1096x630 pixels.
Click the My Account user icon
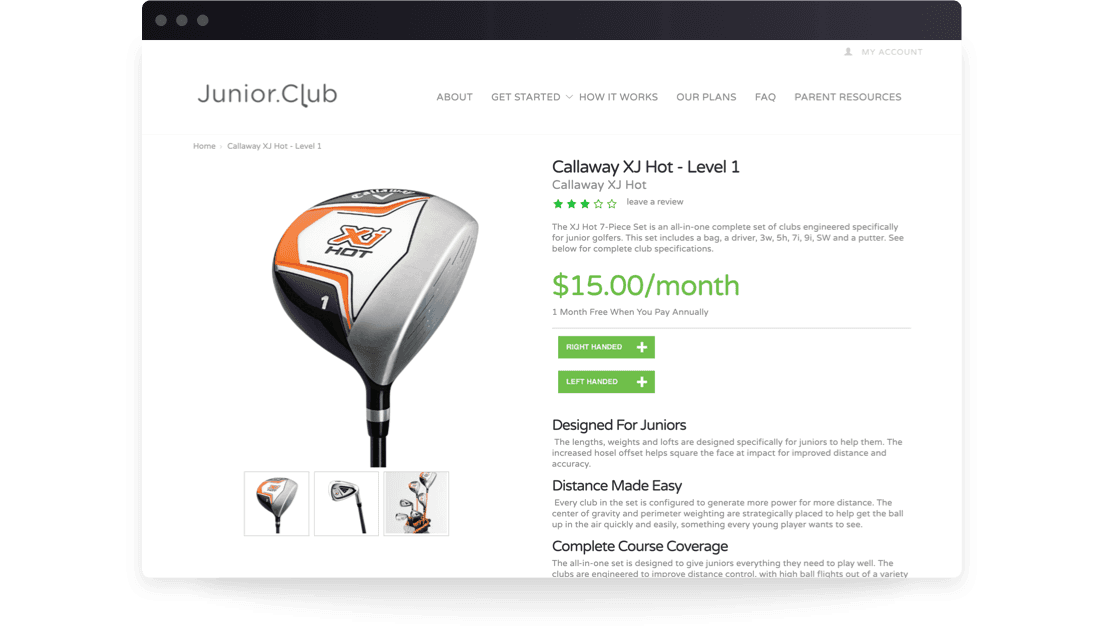(848, 52)
